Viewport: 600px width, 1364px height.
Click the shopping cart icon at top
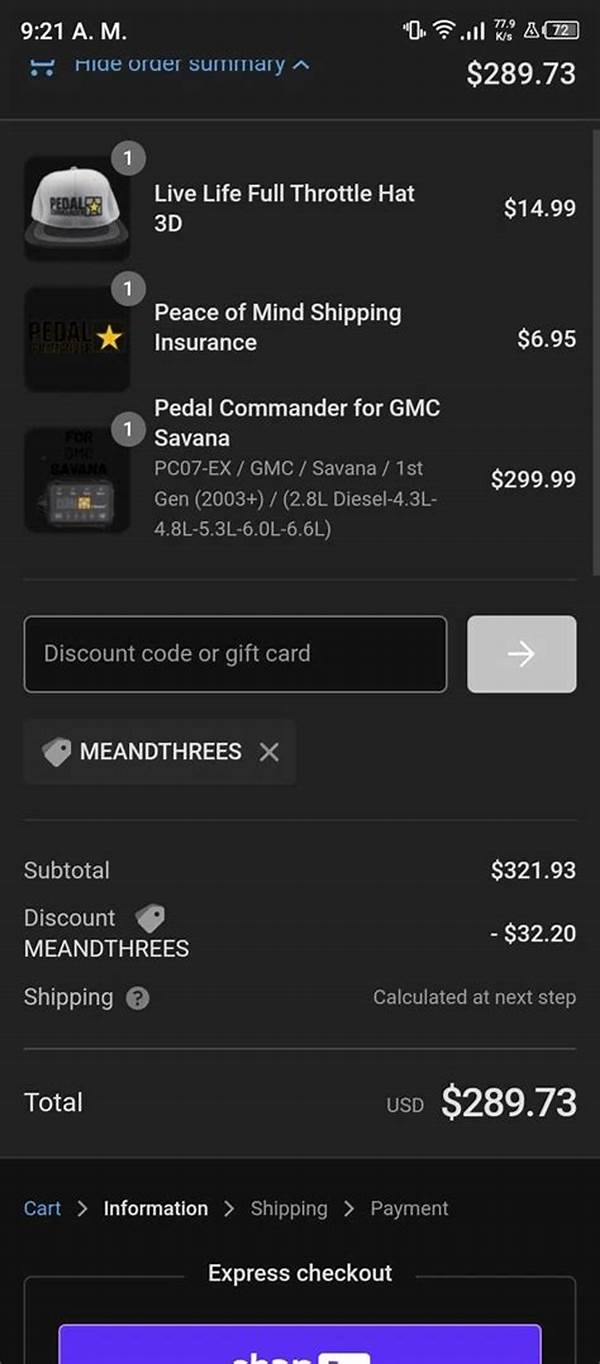pos(42,66)
